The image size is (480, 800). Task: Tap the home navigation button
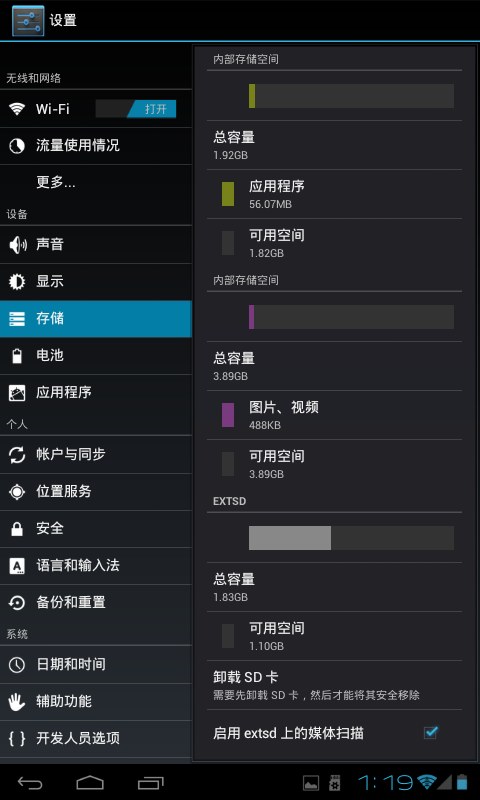pyautogui.click(x=90, y=782)
